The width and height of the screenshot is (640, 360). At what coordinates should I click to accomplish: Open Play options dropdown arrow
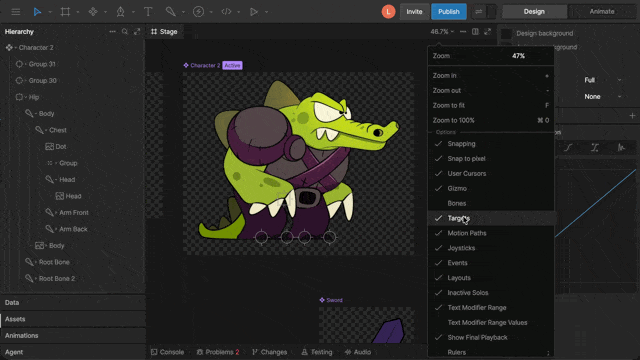pyautogui.click(x=267, y=12)
